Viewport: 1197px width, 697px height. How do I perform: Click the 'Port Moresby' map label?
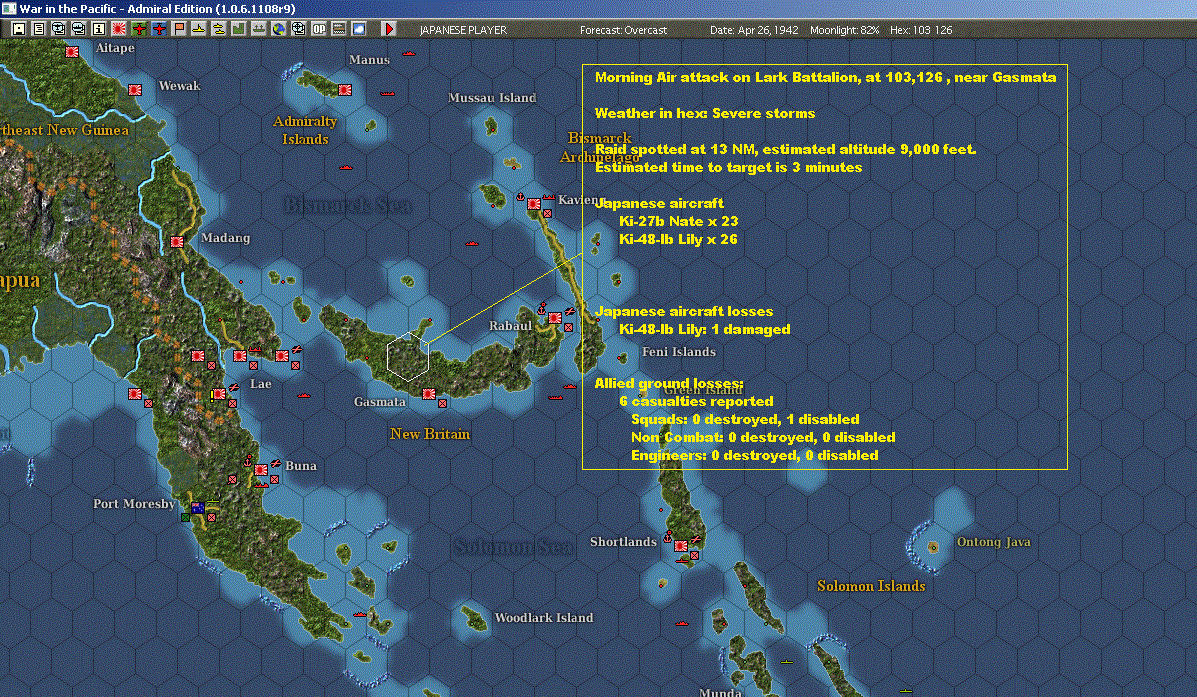coord(134,504)
